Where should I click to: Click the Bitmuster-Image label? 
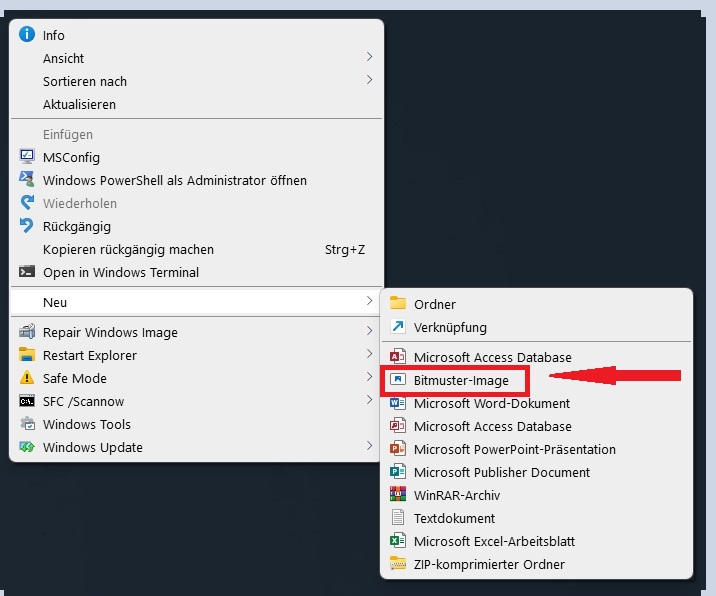point(461,381)
